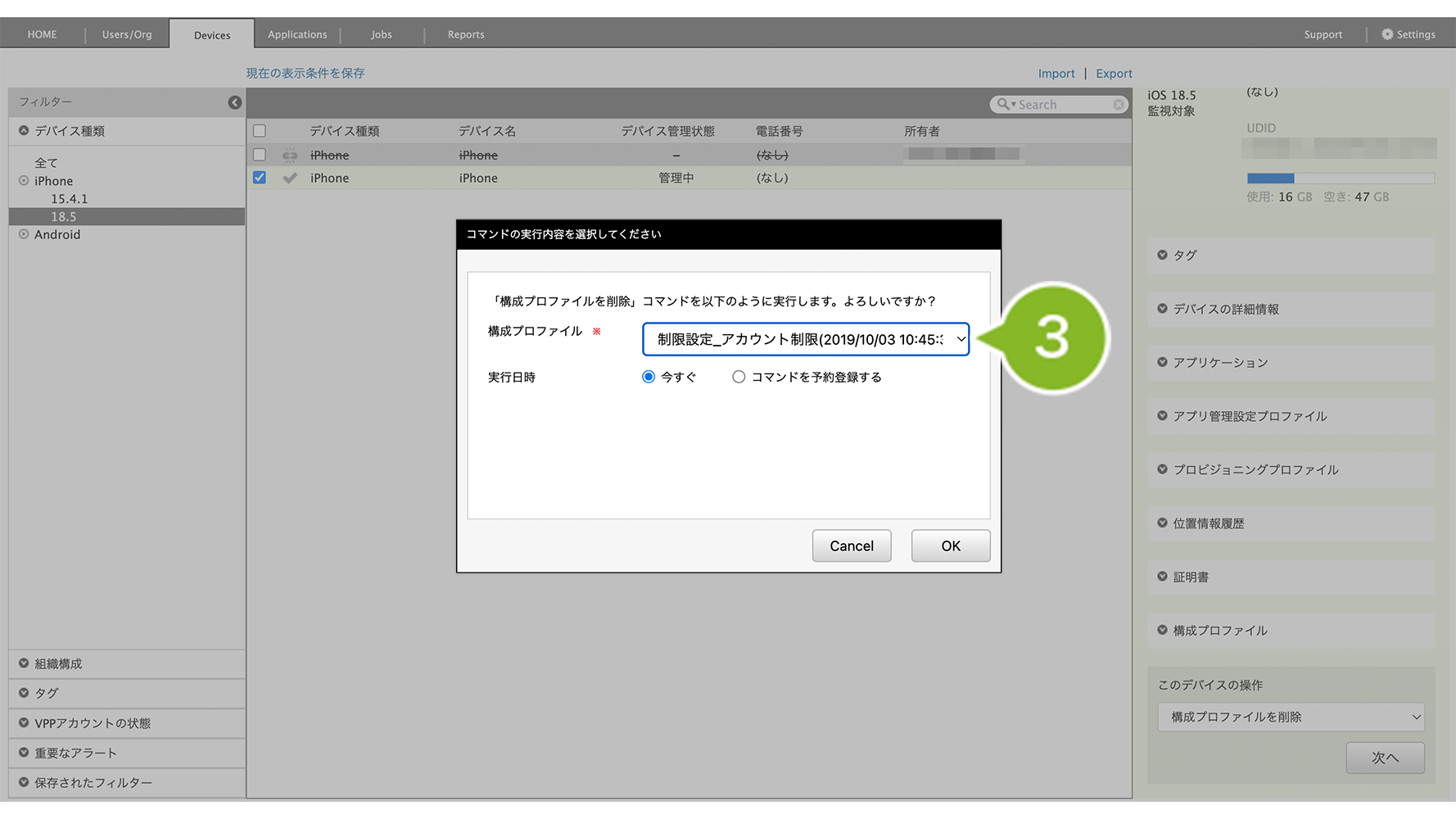
Task: Select the 15.4.1 version filter
Action: [x=70, y=199]
